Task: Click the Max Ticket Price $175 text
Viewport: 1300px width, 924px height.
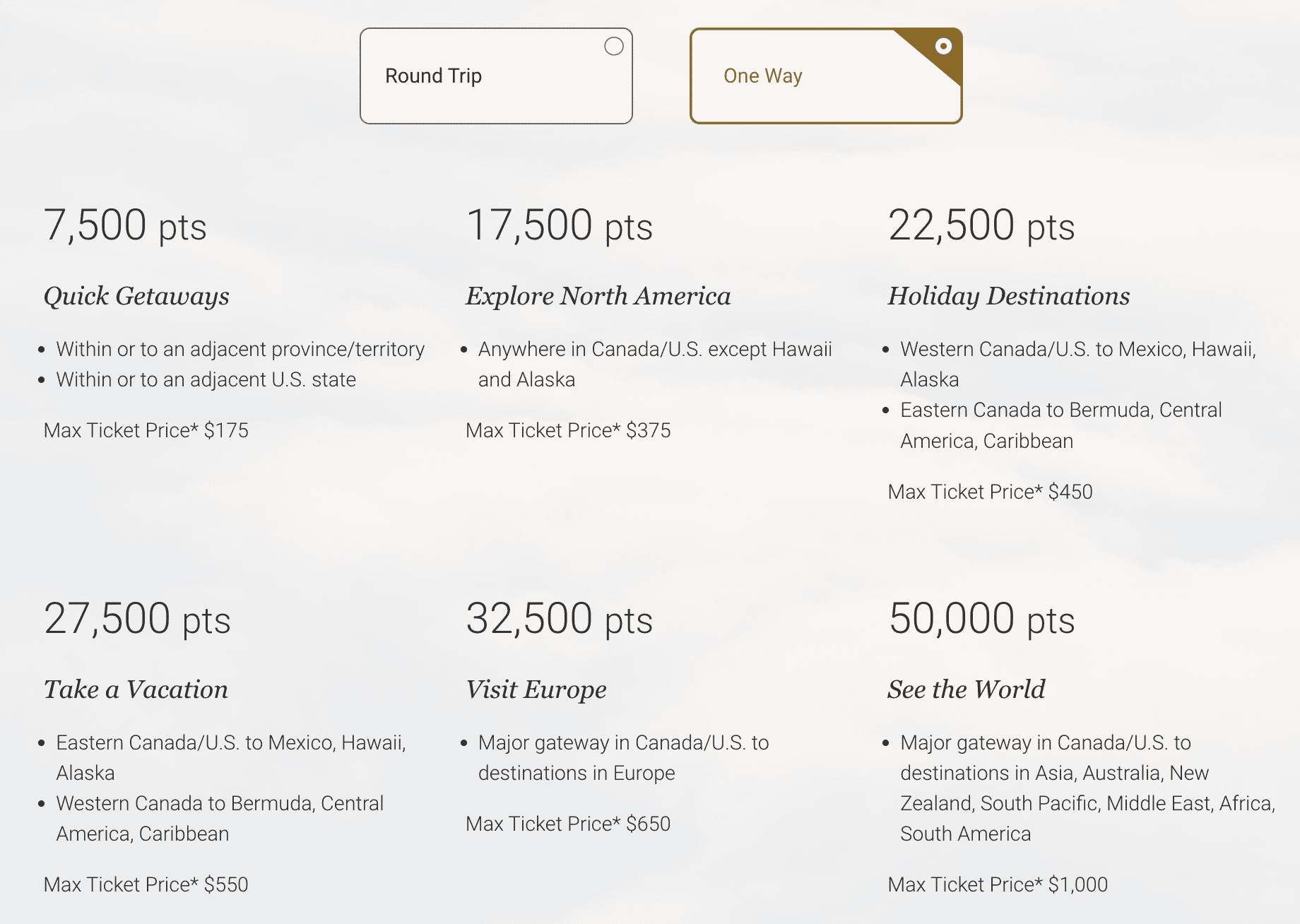Action: (146, 430)
